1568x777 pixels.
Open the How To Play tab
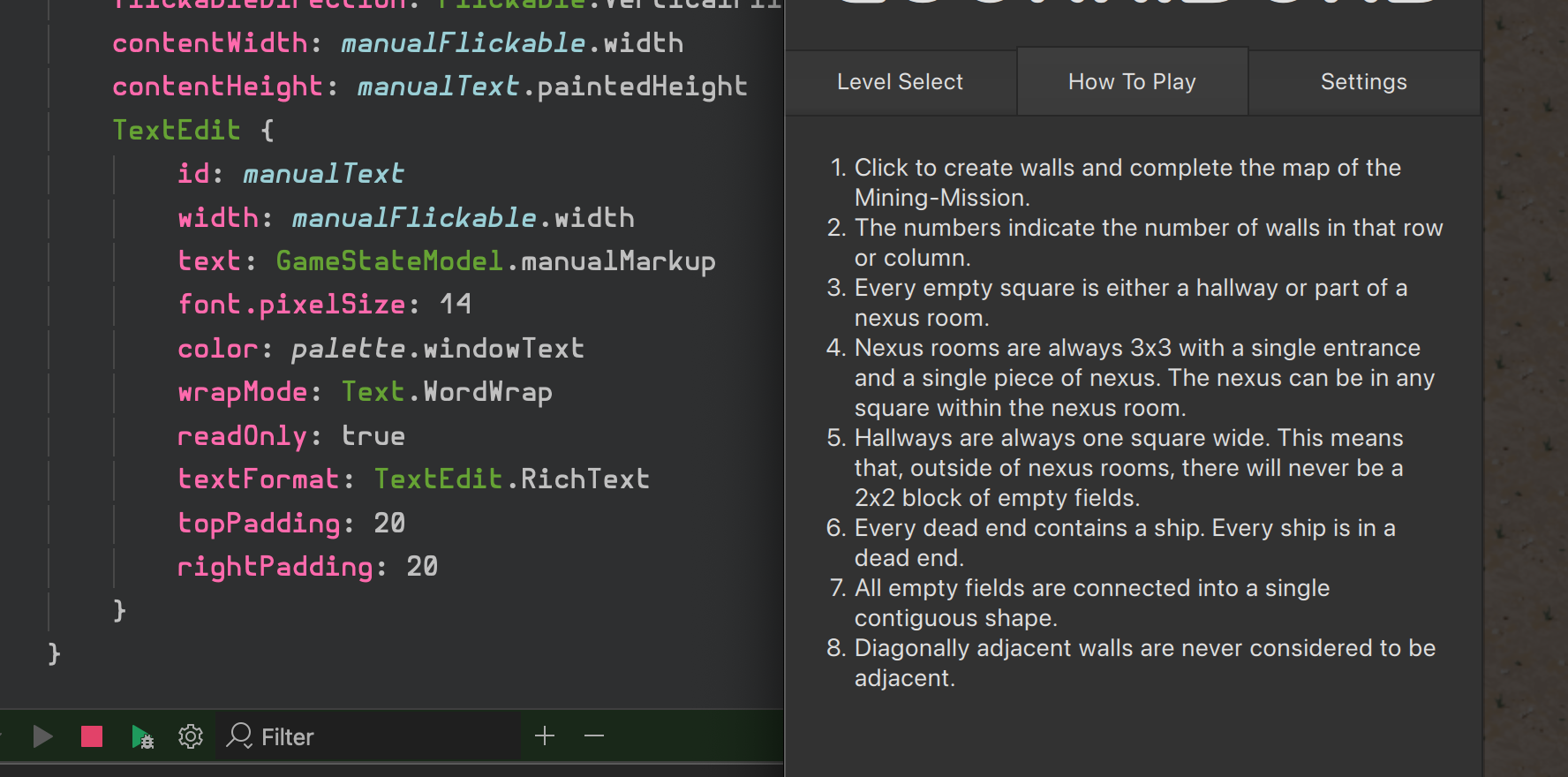click(x=1132, y=82)
